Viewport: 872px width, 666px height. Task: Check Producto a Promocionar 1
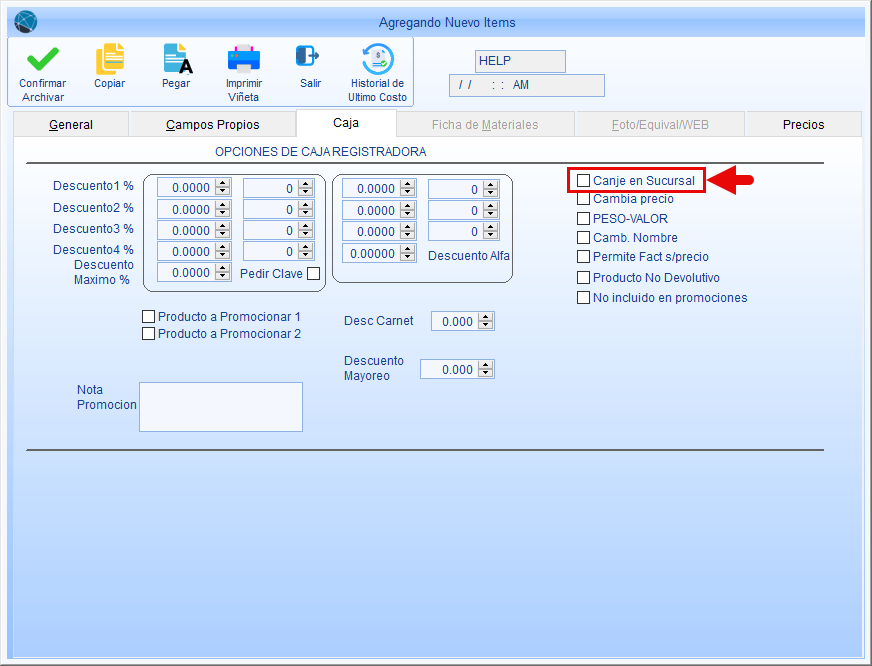click(148, 316)
